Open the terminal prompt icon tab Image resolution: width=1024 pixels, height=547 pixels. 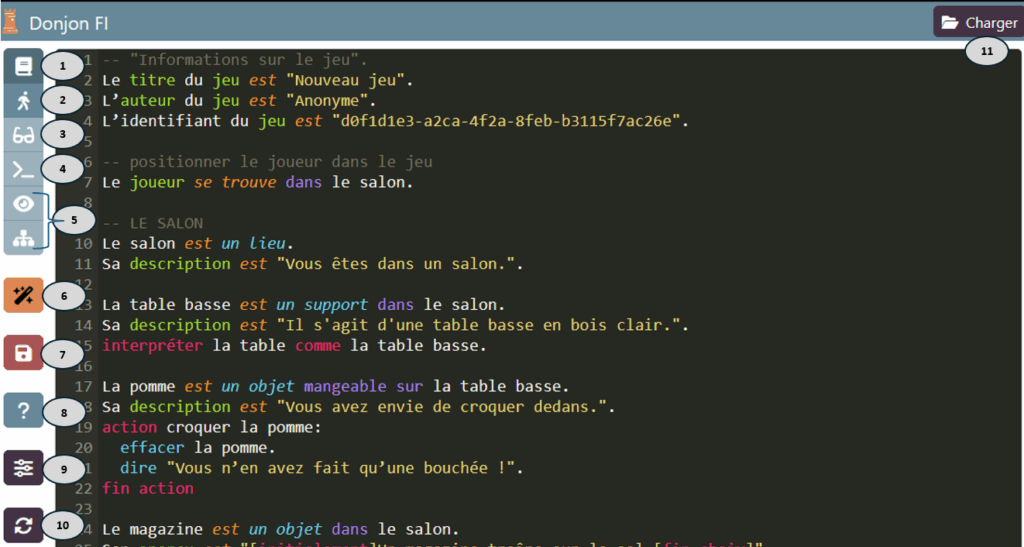click(23, 170)
